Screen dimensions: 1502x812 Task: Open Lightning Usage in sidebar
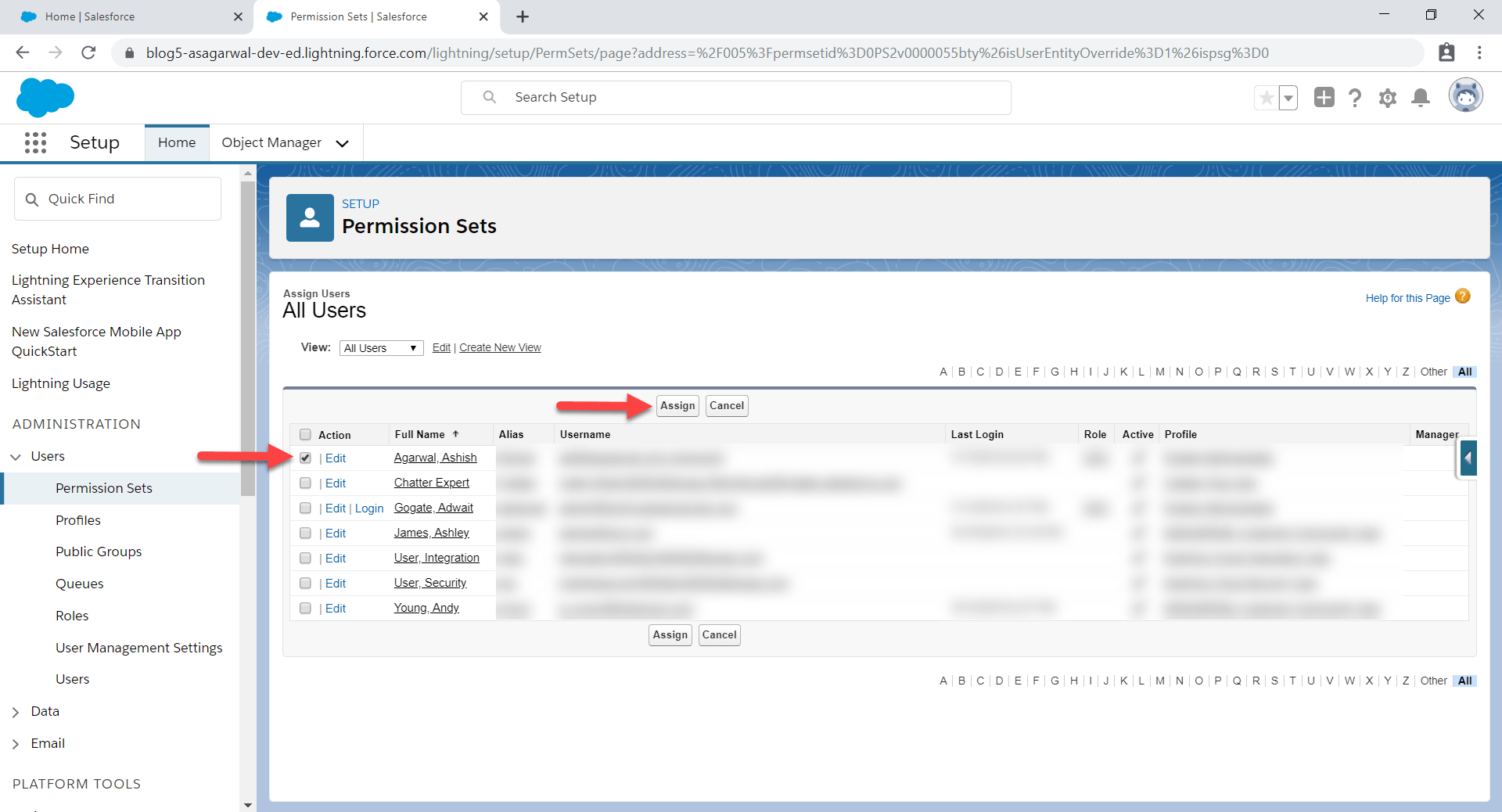pos(60,383)
